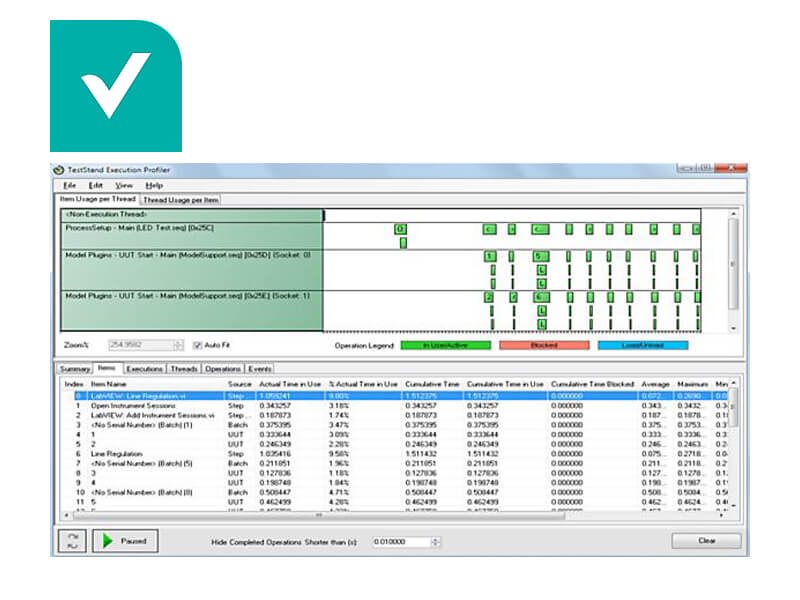The height and width of the screenshot is (600, 800).
Task: Toggle the Auto Fit checkbox
Action: [197, 345]
